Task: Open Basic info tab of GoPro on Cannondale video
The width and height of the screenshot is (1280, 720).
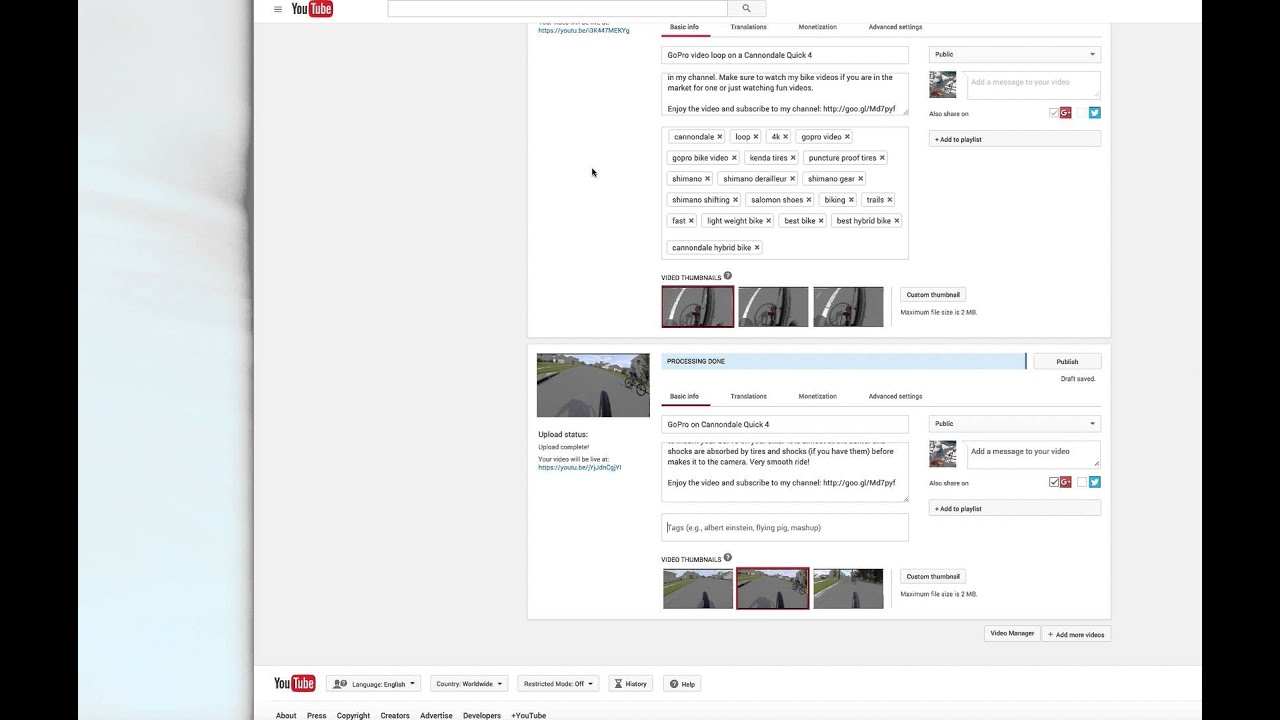Action: coord(685,396)
